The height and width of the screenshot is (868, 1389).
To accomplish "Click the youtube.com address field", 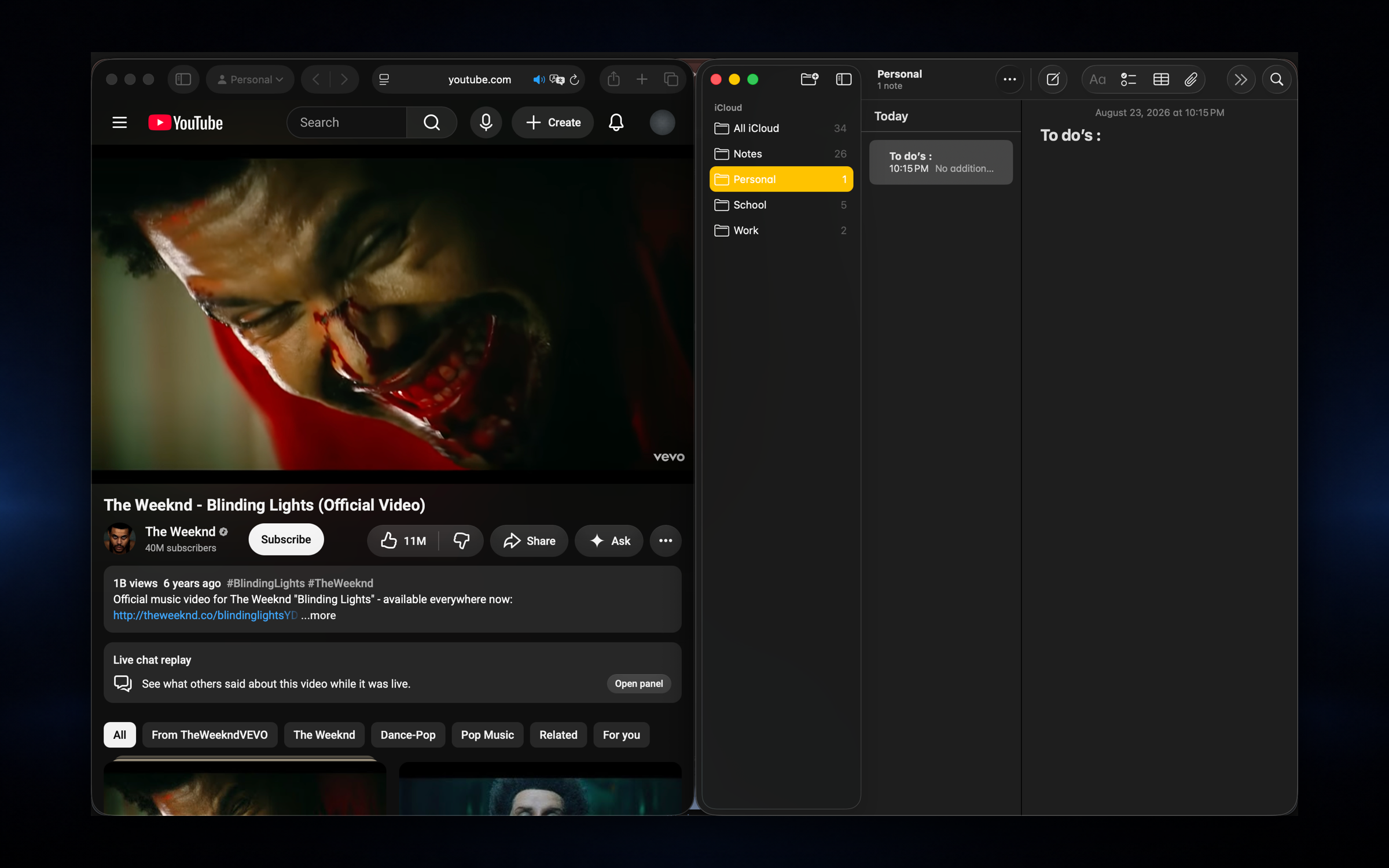I will 479,79.
